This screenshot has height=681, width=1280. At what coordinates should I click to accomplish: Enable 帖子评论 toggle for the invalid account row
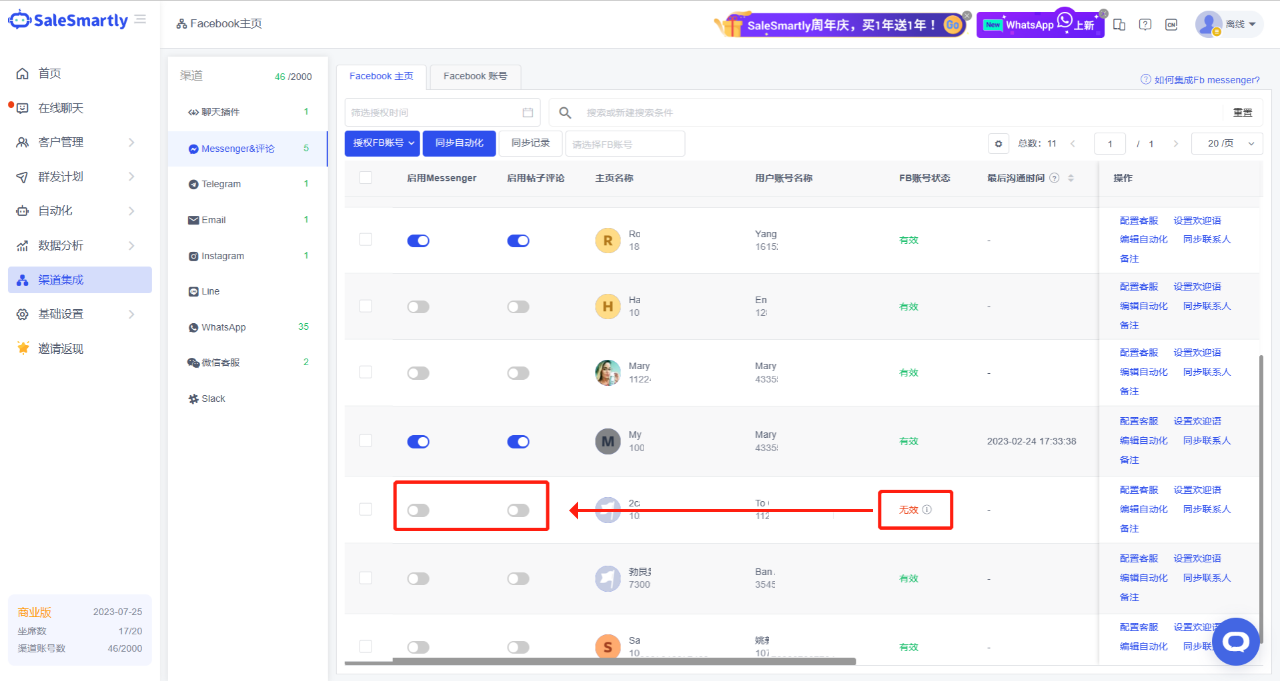click(518, 510)
